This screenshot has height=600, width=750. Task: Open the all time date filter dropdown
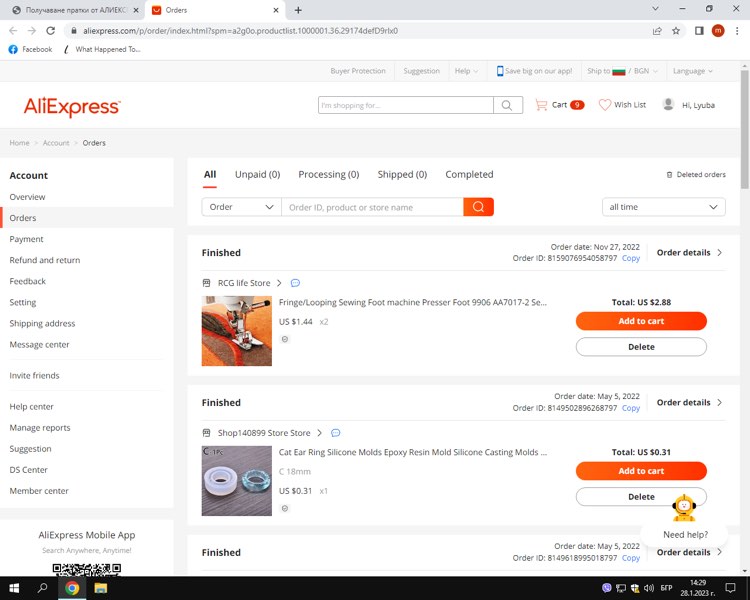(664, 207)
